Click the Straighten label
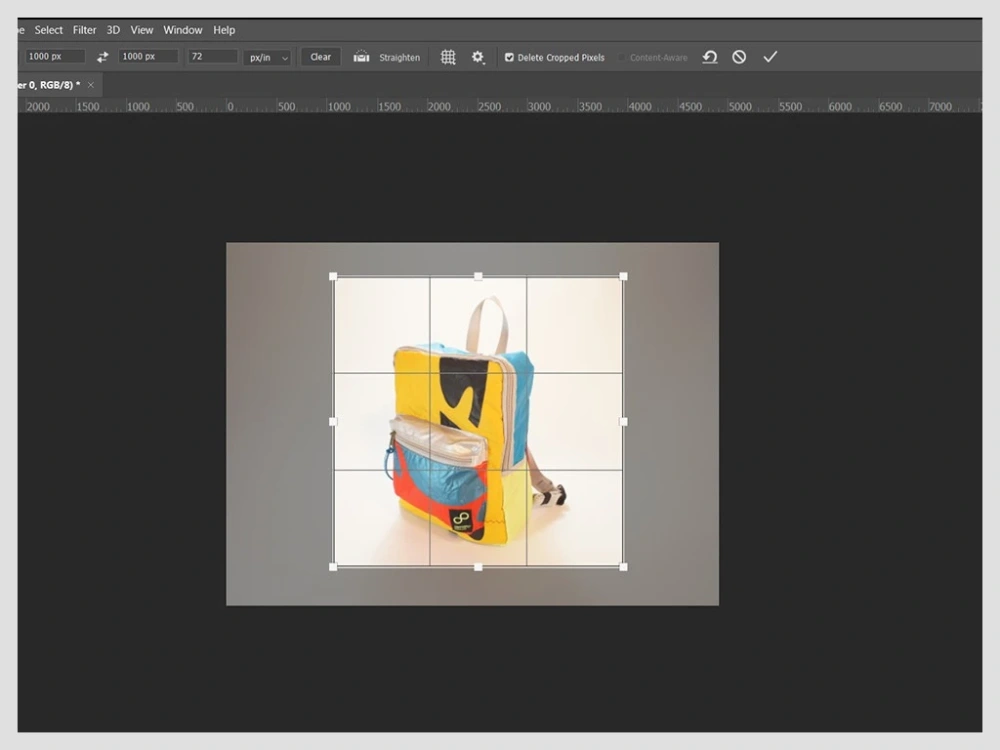 [399, 57]
